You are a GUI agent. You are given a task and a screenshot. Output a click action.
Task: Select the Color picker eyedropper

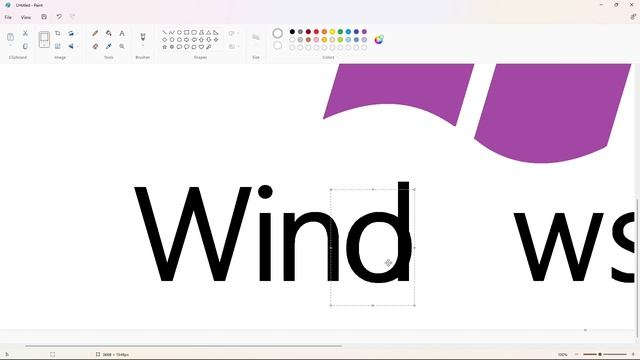point(109,46)
